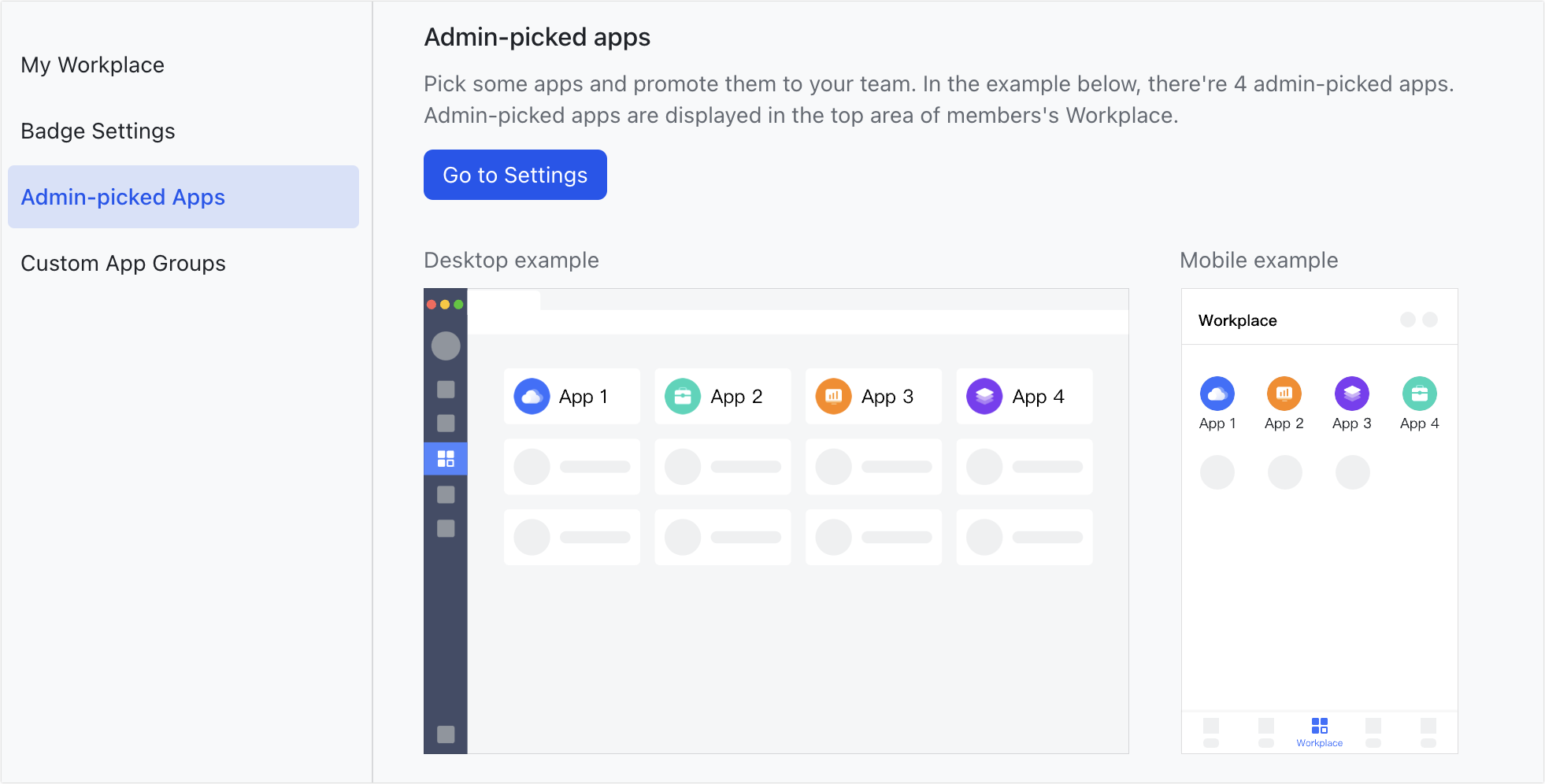1545x784 pixels.
Task: Open the orange App 3 chart icon
Action: click(834, 396)
